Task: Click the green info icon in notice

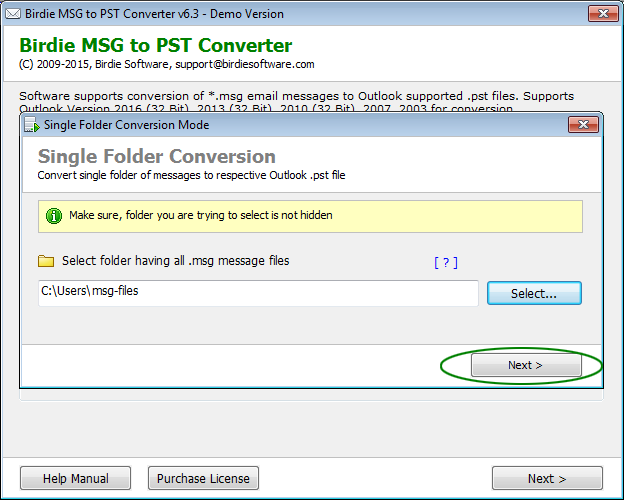Action: click(x=54, y=216)
